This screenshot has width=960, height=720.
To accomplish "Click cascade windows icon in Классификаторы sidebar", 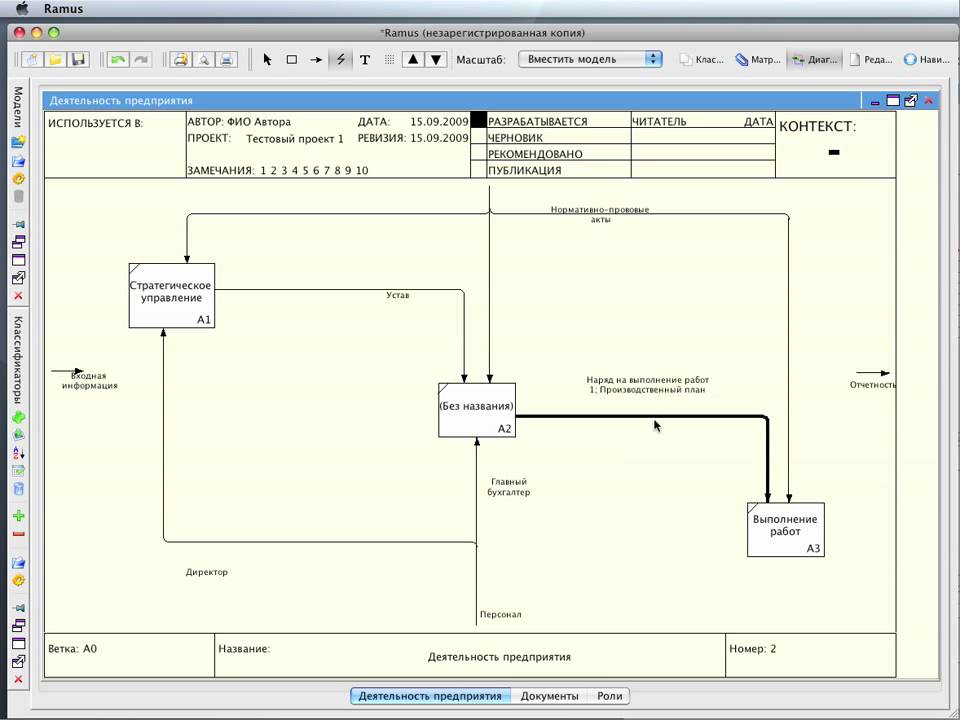I will 18,626.
